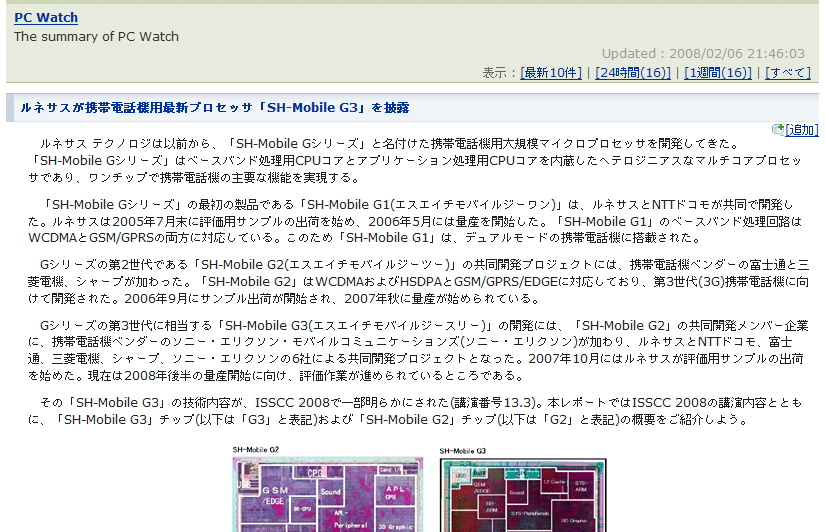Click the 表示： label
The width and height of the screenshot is (825, 532).
[x=499, y=73]
